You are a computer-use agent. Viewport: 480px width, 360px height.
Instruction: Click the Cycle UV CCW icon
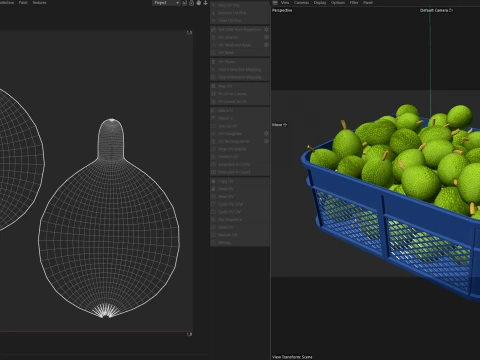point(214,204)
